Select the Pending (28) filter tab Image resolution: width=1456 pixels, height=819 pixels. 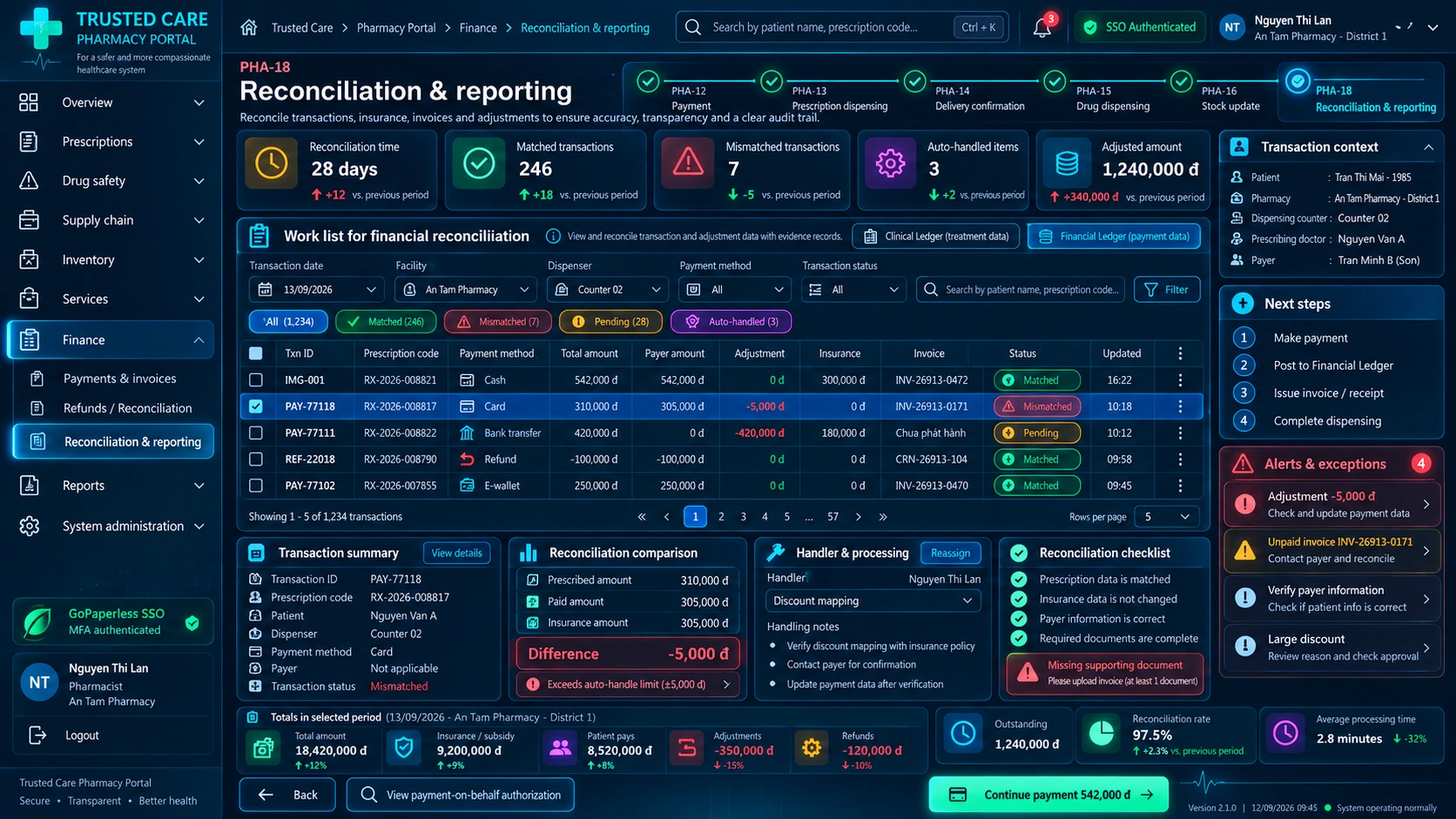pos(610,321)
